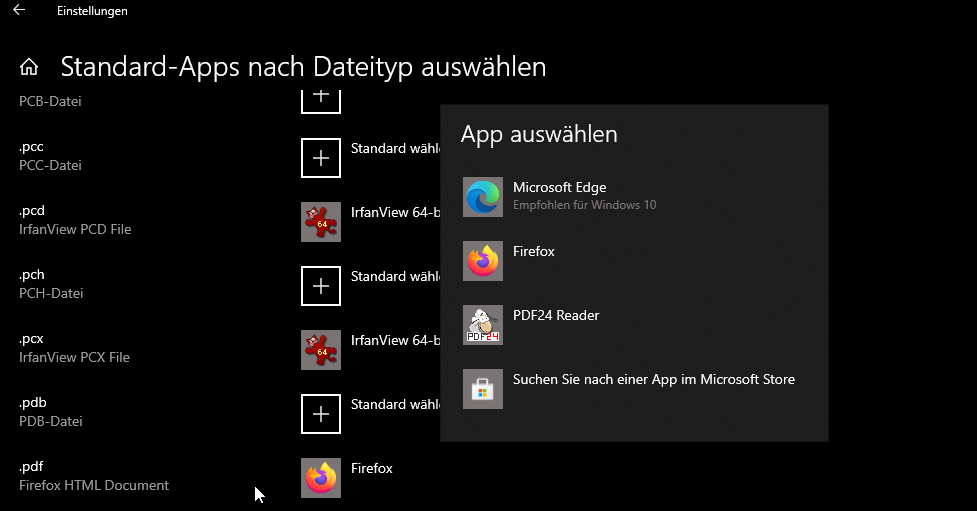
Task: Click 'IrfanView PCX File' description
Action: click(x=74, y=357)
